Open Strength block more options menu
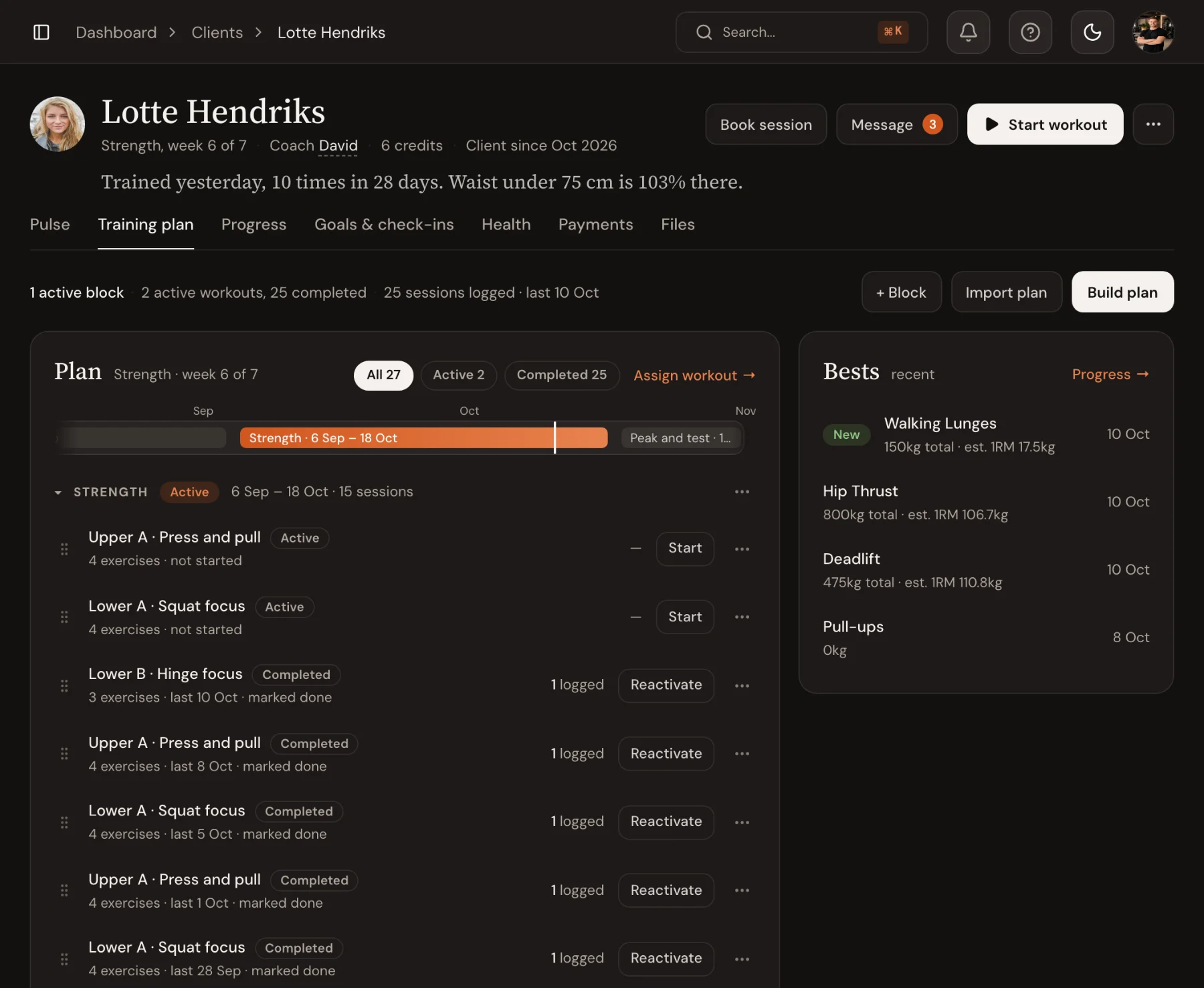This screenshot has height=988, width=1204. pyautogui.click(x=742, y=492)
